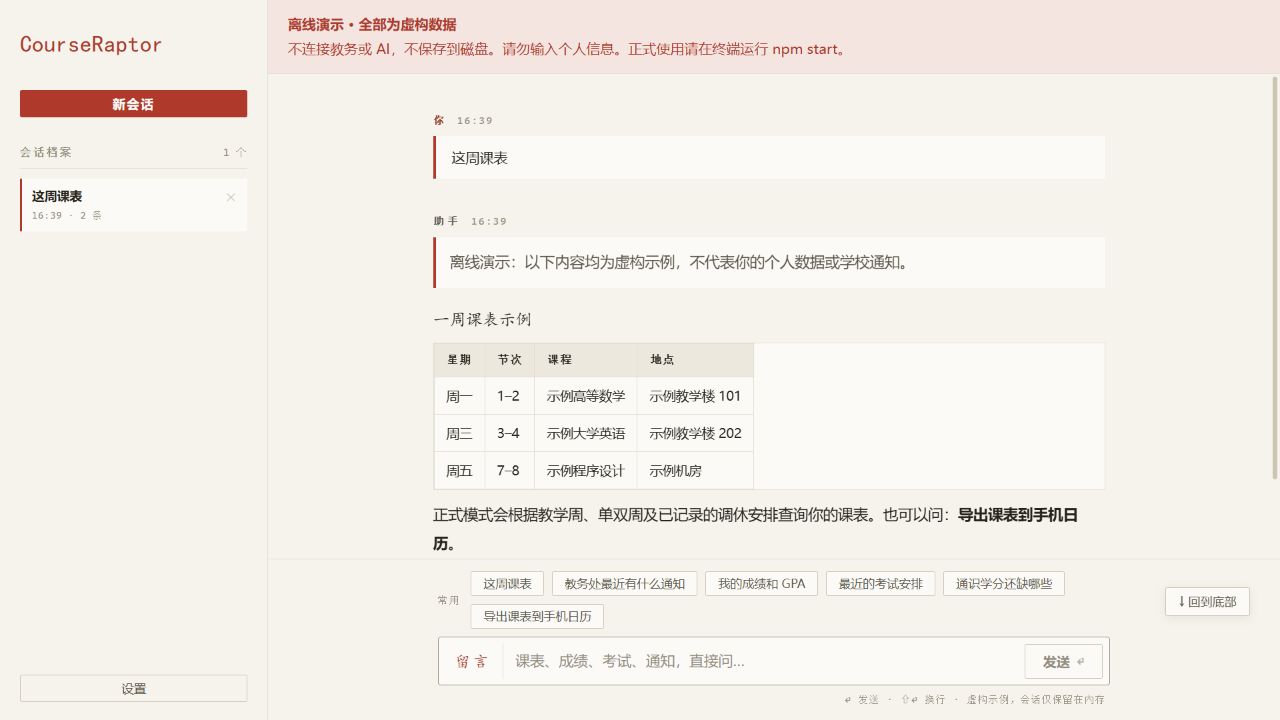Delete the 这周课表 conversation via X
Viewport: 1280px width, 720px height.
231,197
